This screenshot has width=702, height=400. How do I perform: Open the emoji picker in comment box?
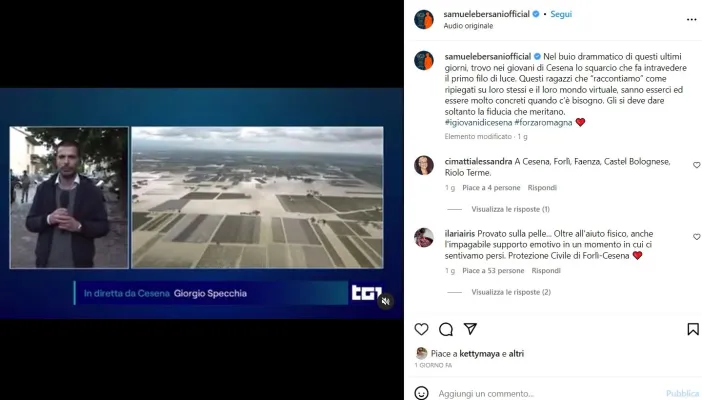point(421,393)
